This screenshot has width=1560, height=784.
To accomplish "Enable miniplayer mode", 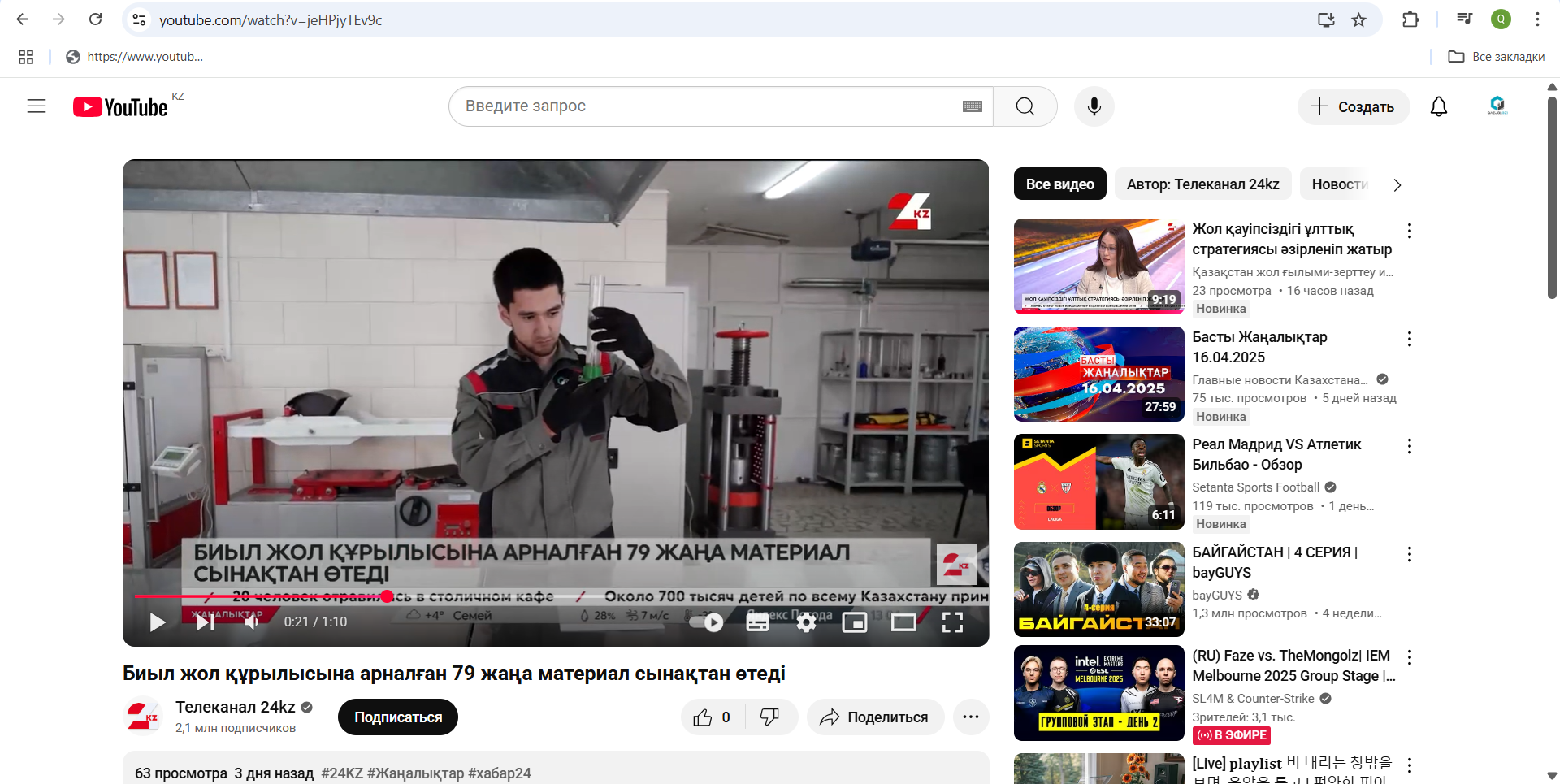I will (855, 622).
